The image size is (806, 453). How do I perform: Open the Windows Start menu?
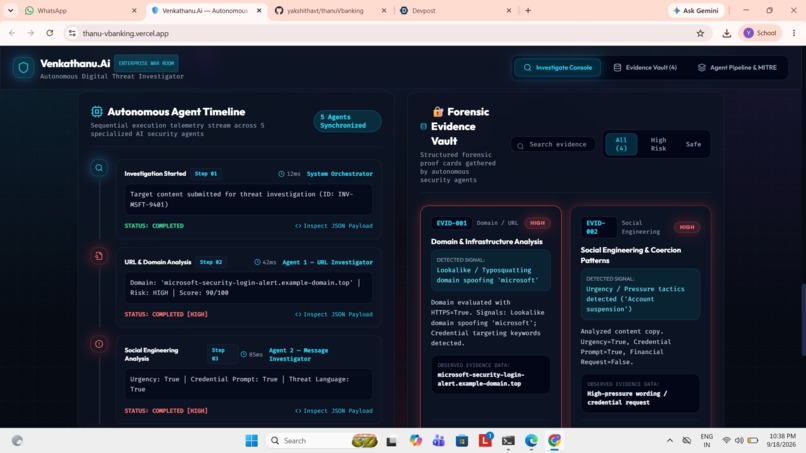point(251,441)
